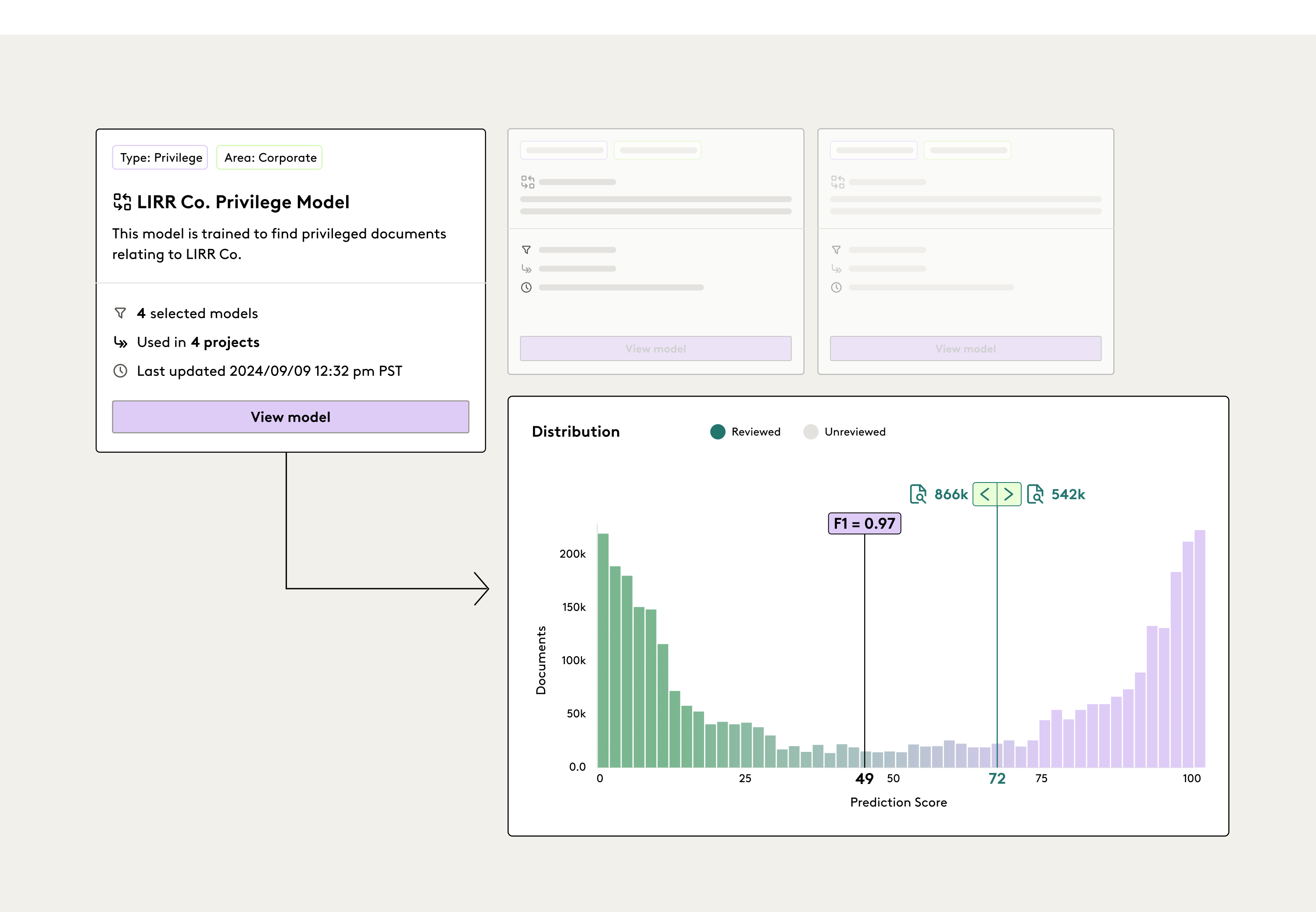Image resolution: width=1316 pixels, height=912 pixels.
Task: Click the model icon beside LIRR Co. title
Action: pyautogui.click(x=122, y=202)
